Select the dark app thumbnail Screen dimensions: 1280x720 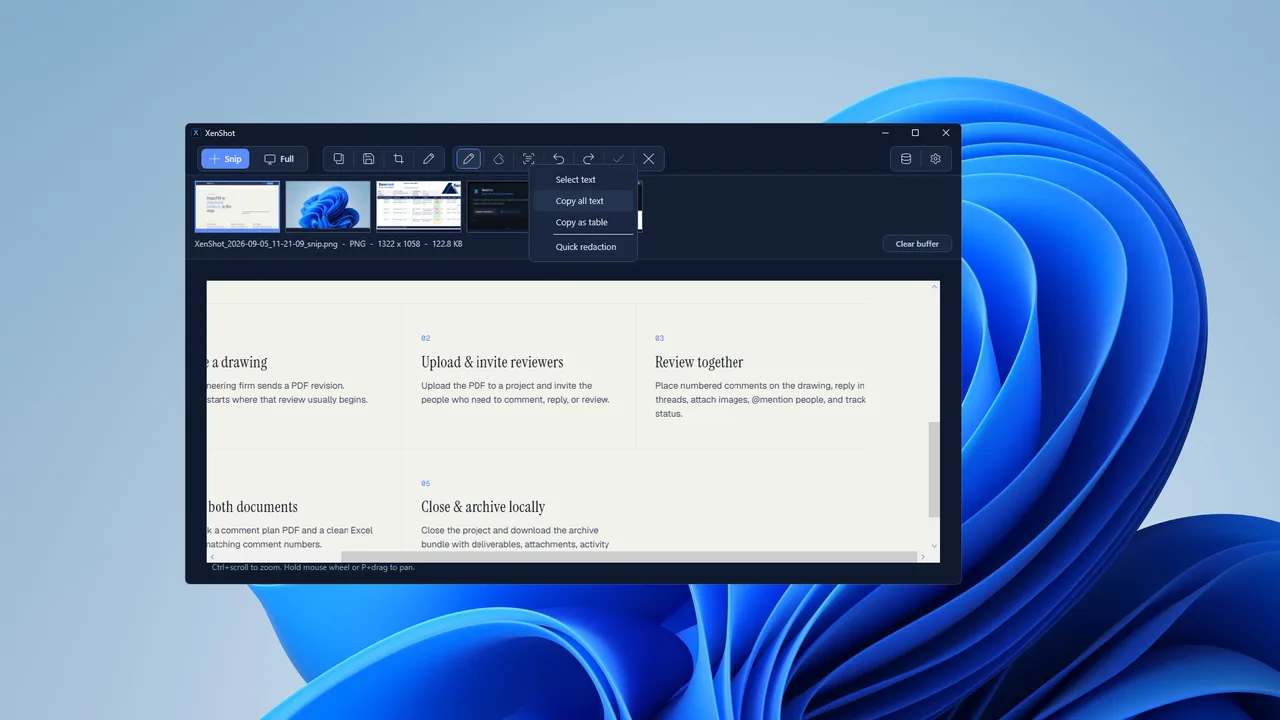pyautogui.click(x=498, y=206)
